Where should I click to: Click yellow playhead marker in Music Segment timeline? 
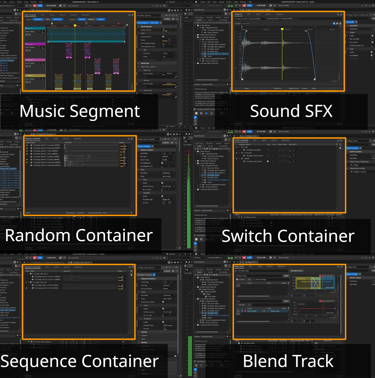[x=75, y=26]
